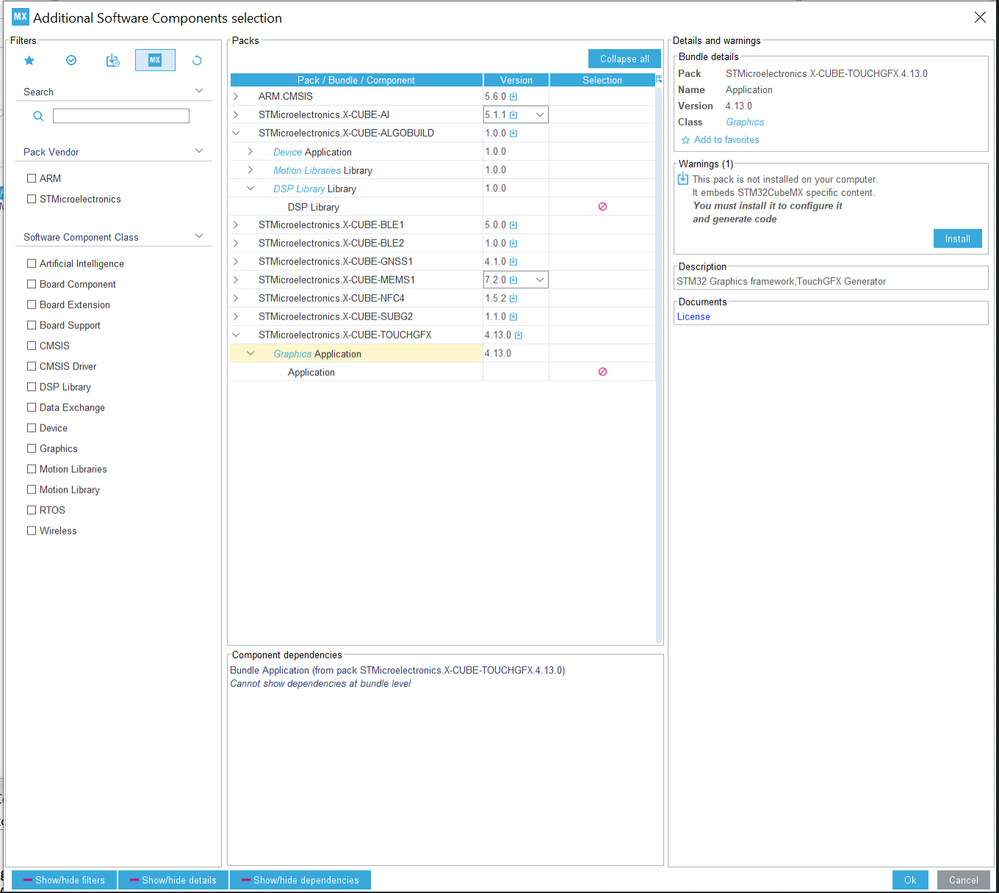Click the search magnifier icon
The image size is (999, 893).
pos(38,116)
